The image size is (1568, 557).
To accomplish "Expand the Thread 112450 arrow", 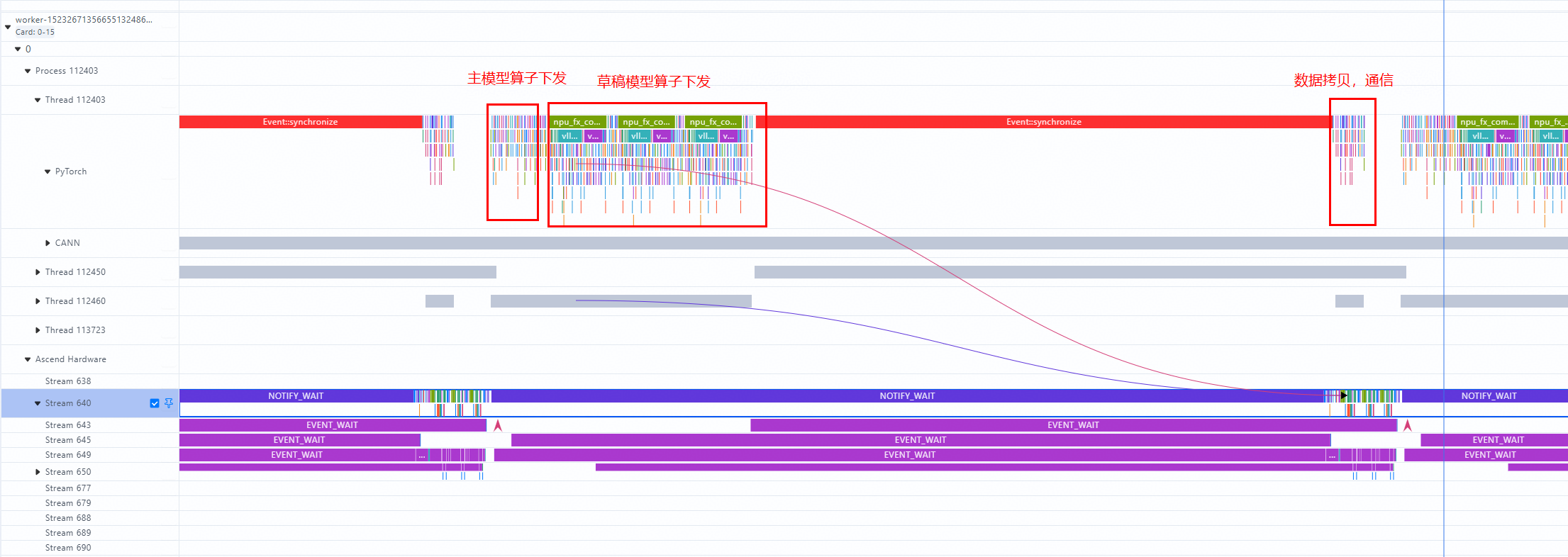I will [x=38, y=272].
